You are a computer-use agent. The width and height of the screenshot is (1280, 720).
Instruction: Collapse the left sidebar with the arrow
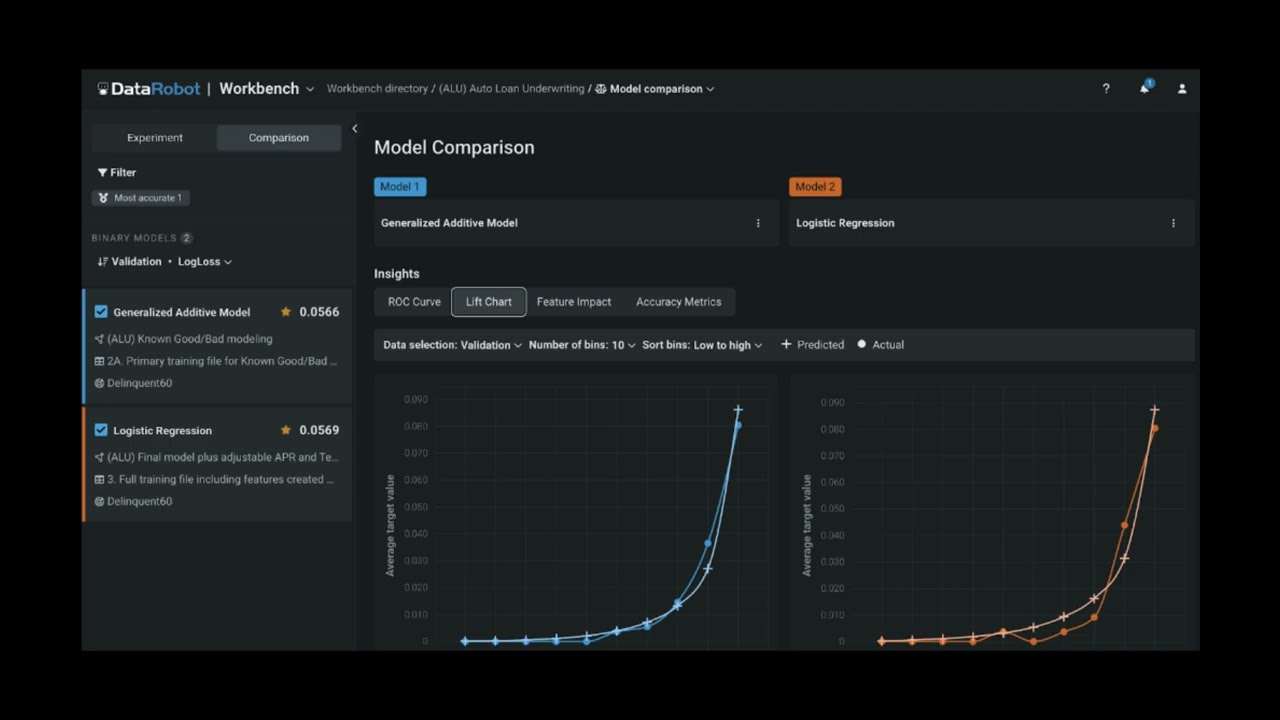354,129
